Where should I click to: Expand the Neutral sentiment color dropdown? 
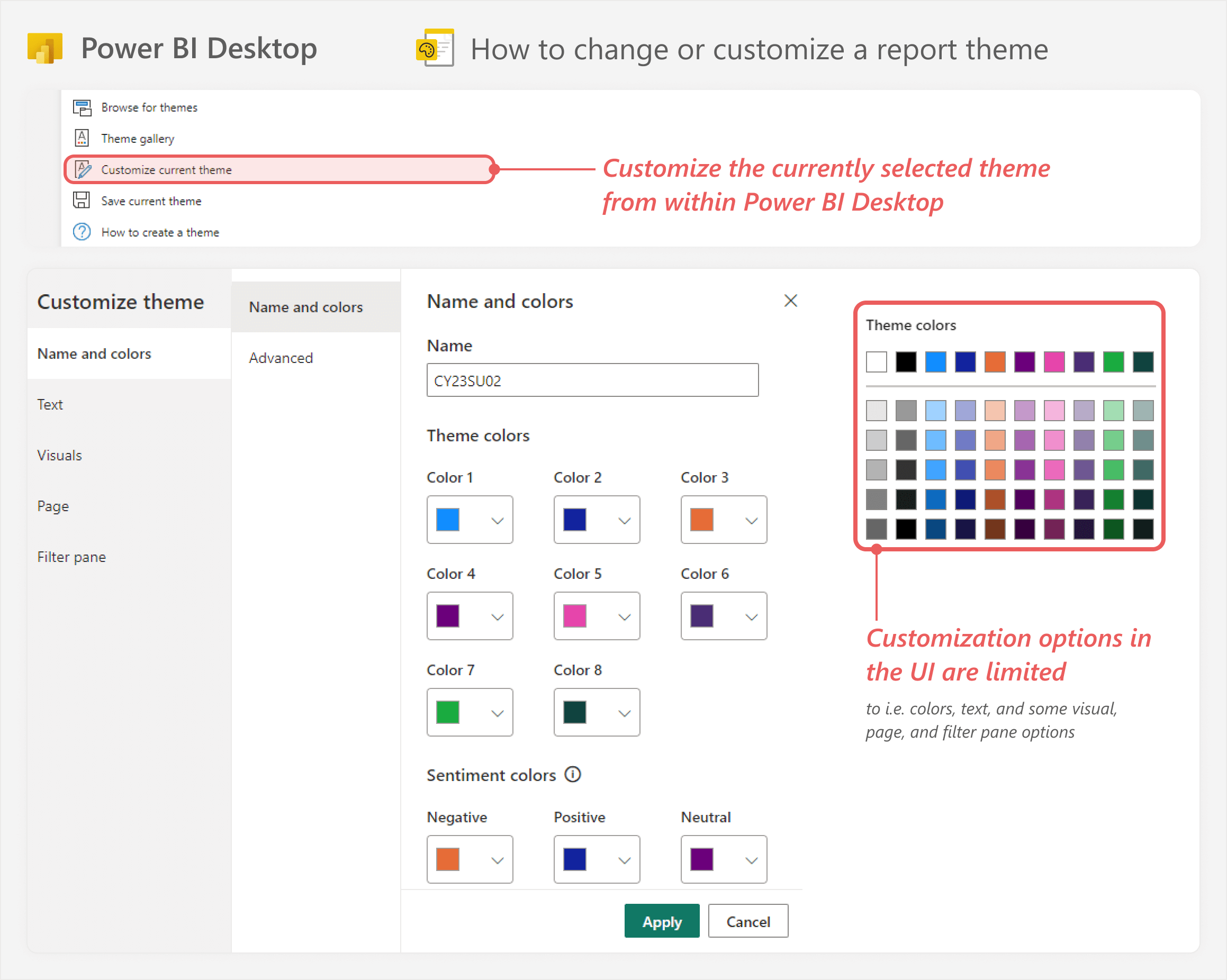coord(724,859)
